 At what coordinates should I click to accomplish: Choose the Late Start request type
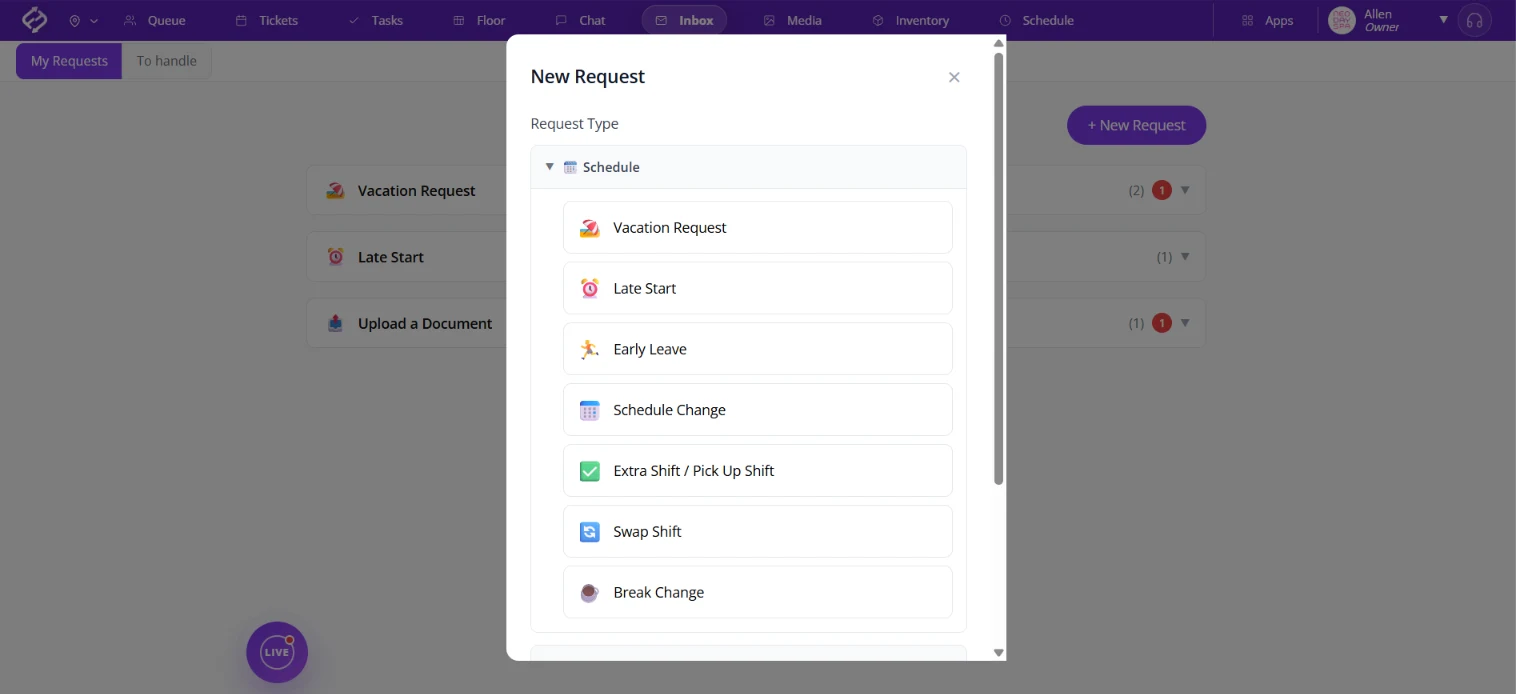tap(758, 288)
